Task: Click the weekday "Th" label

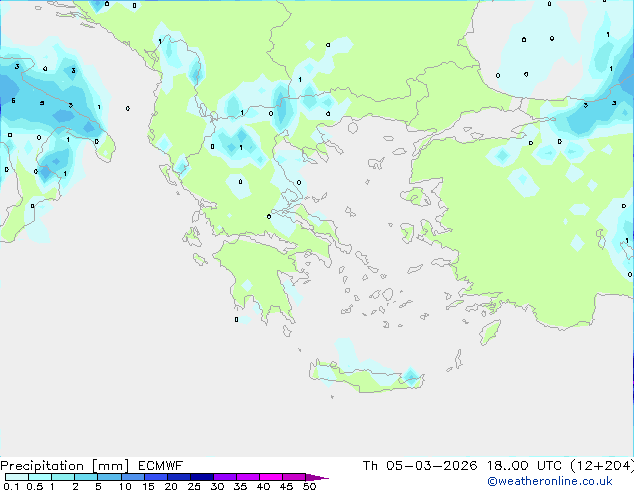Action: [370, 466]
